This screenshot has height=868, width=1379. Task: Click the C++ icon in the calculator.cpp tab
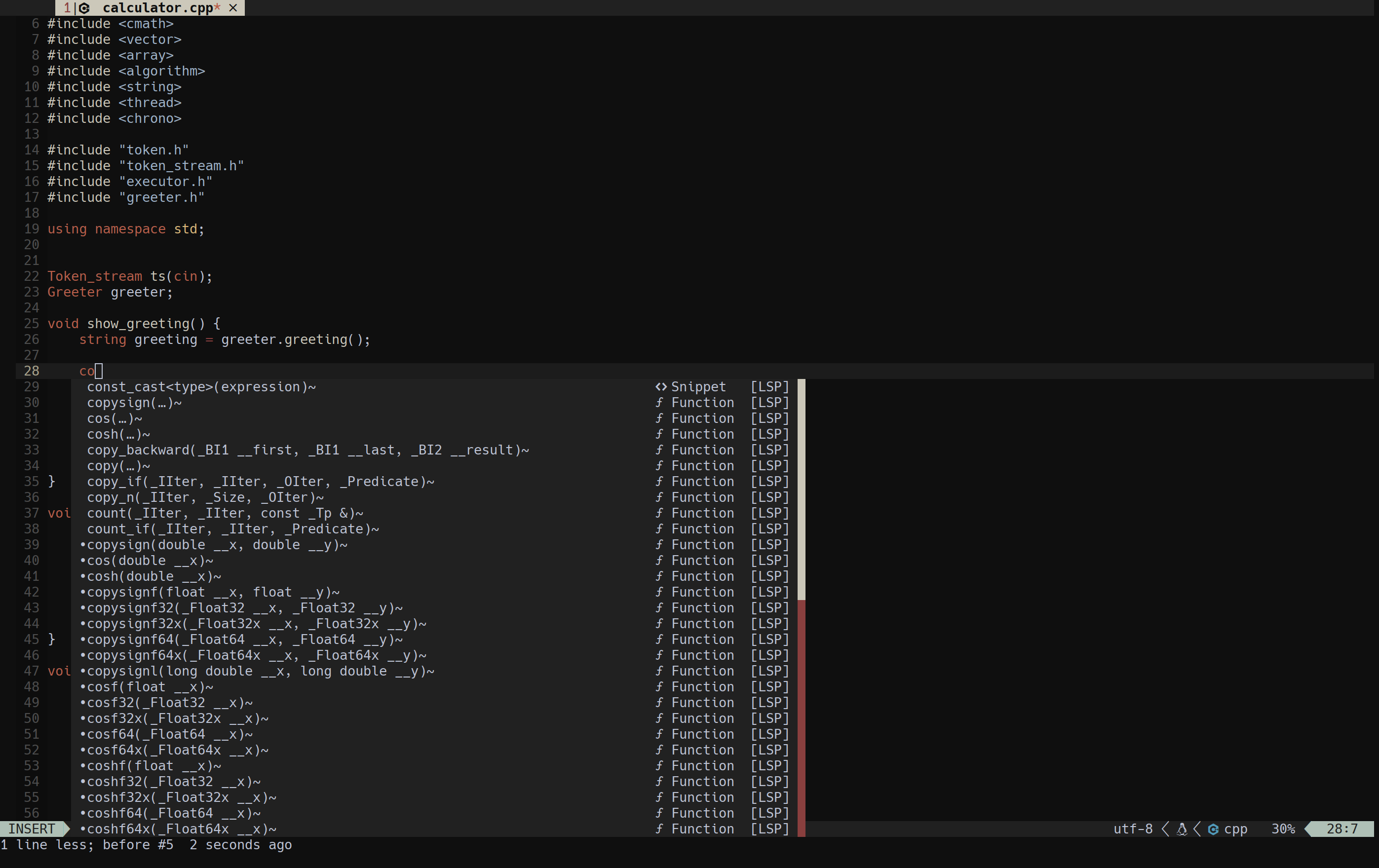85,7
